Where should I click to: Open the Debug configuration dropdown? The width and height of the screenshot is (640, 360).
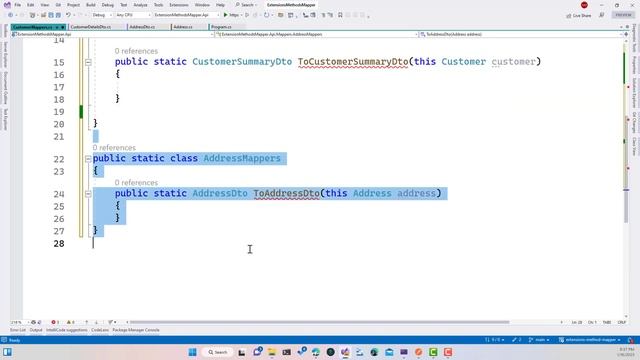tap(102, 15)
